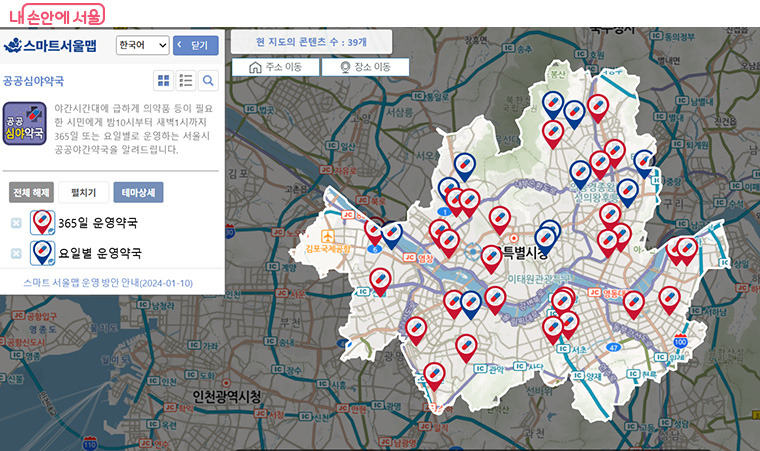Click the red 365일 운영약국 legend icon
760x451 pixels.
pos(42,223)
